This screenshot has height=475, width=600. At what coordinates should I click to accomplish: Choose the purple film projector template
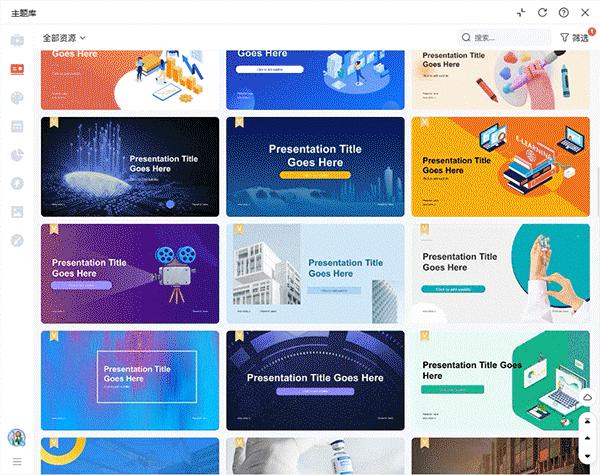(x=130, y=274)
